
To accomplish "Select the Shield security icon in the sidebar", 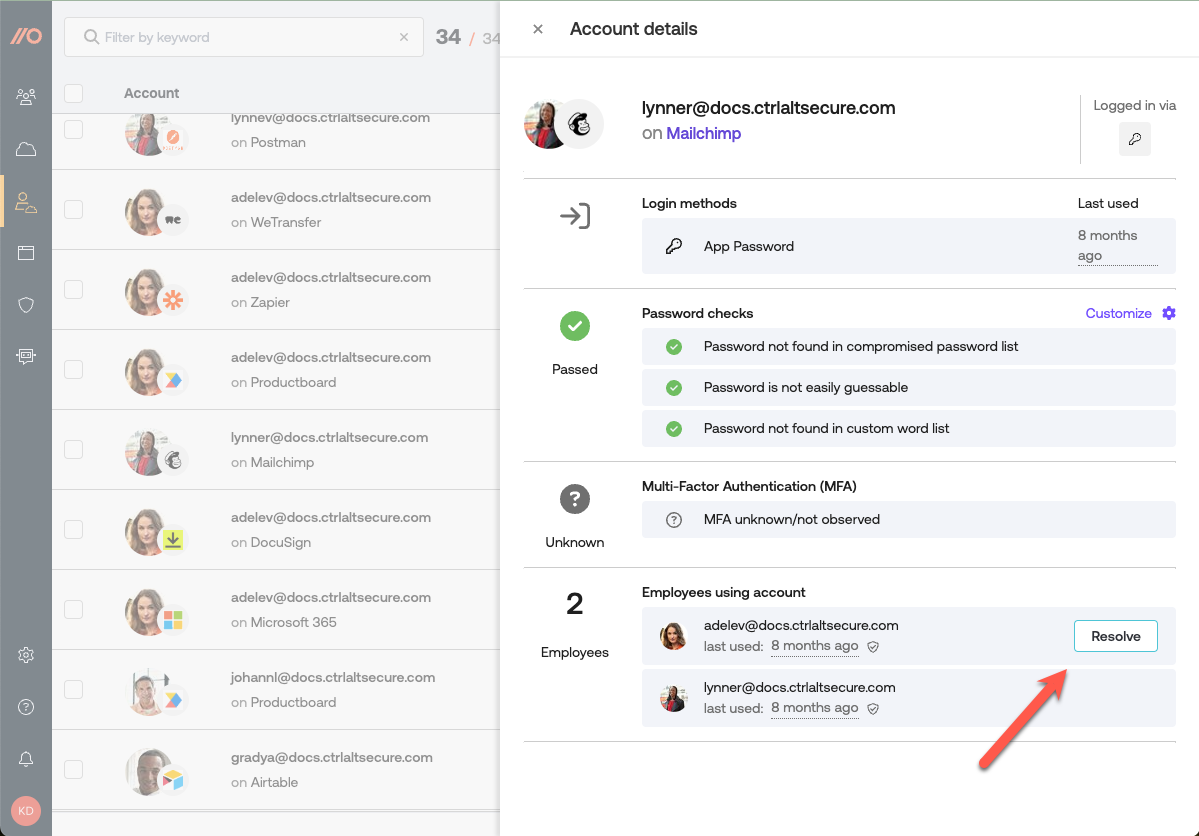I will click(x=25, y=305).
